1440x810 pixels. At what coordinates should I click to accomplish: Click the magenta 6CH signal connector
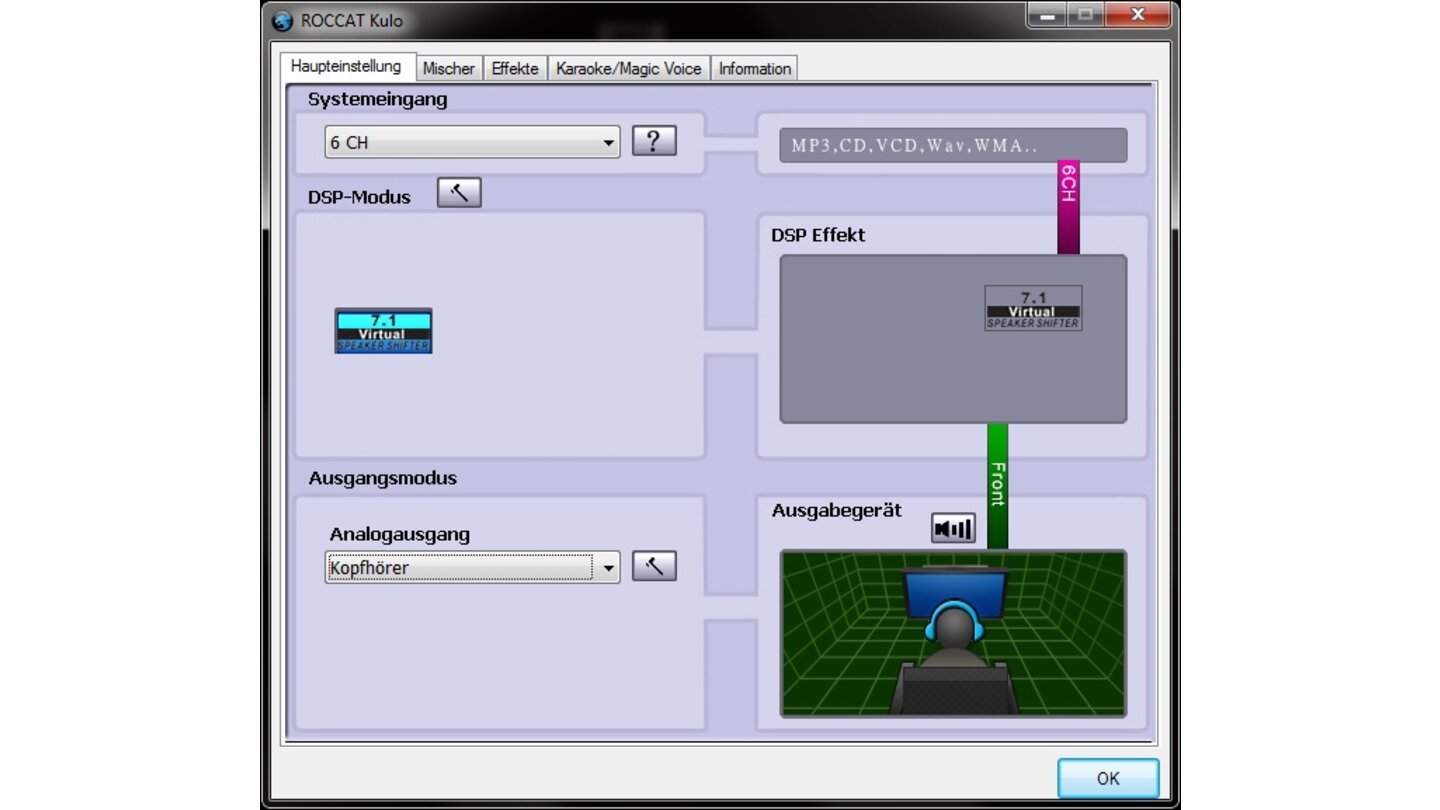pos(1068,208)
